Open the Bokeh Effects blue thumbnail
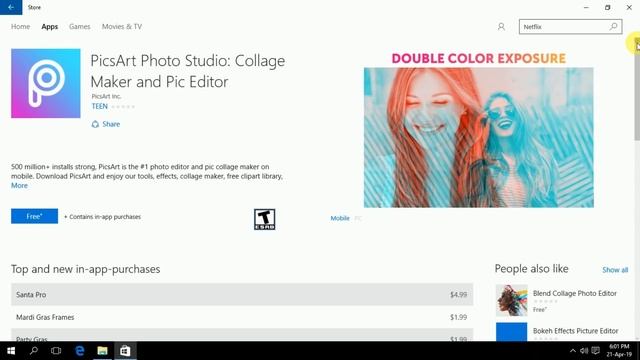Screen dimensions: 640x360 click(512, 331)
